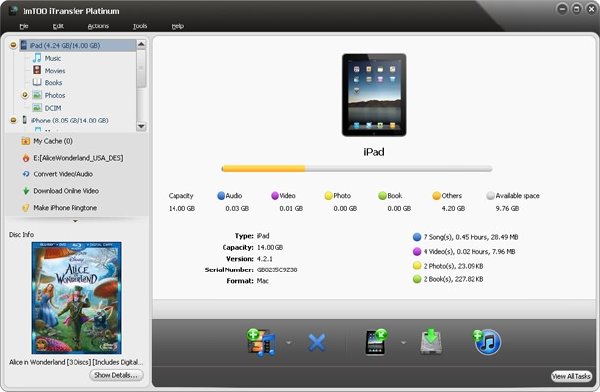The image size is (600, 392).
Task: Open Make iPhone Ringtone option
Action: 65,208
